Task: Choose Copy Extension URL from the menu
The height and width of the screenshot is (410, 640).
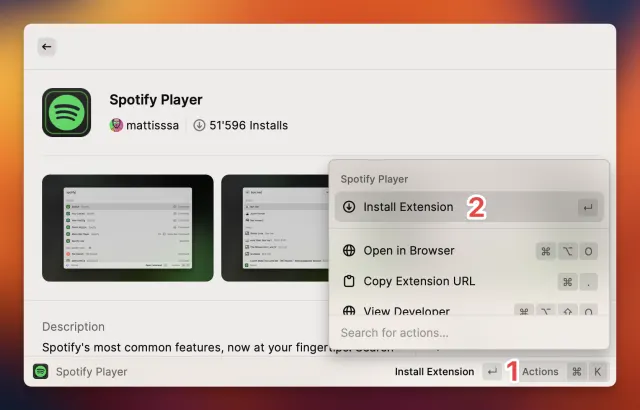Action: pos(469,281)
